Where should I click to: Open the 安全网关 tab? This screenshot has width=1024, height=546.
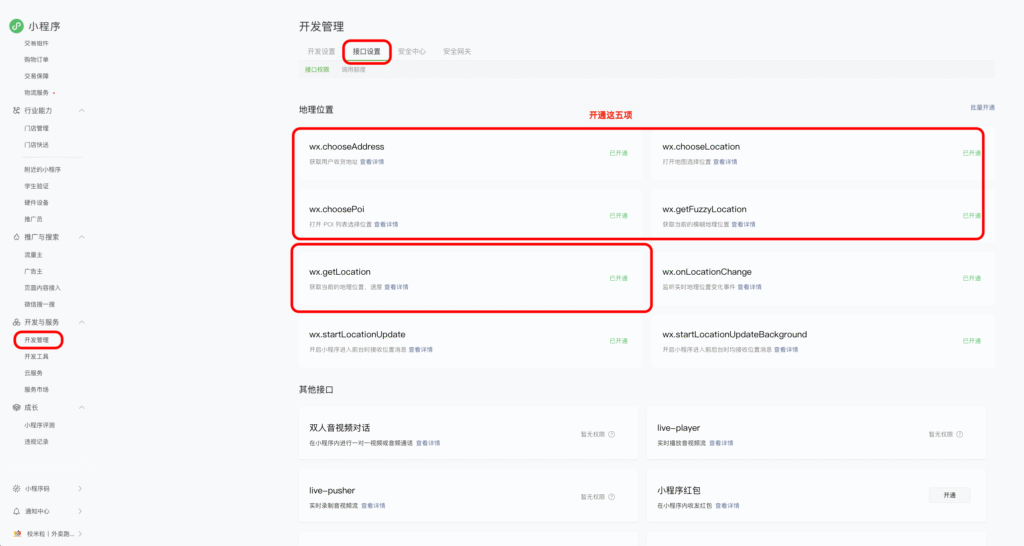click(x=456, y=52)
